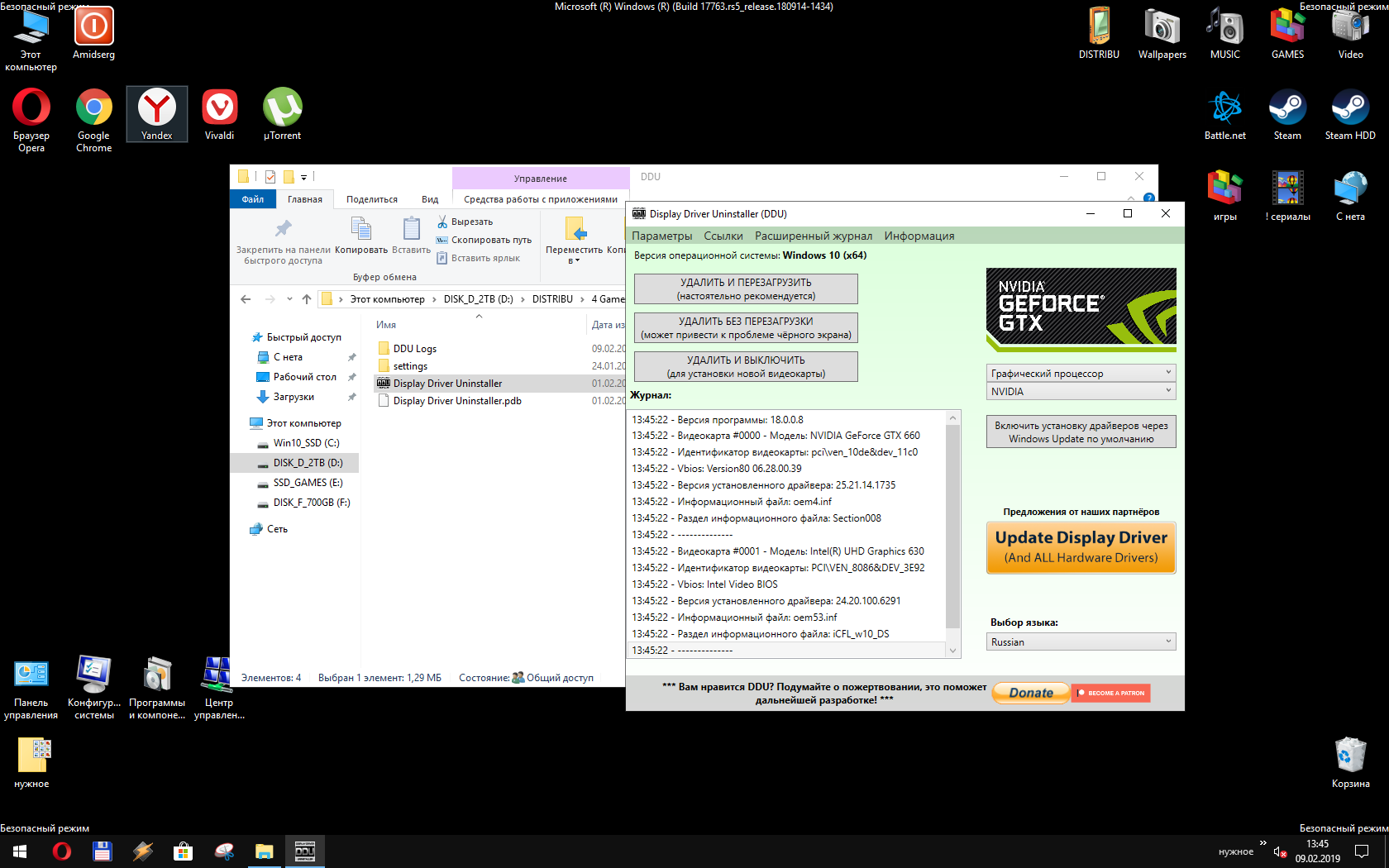
Task: Switch to the Вид tab in Explorer
Action: point(430,199)
